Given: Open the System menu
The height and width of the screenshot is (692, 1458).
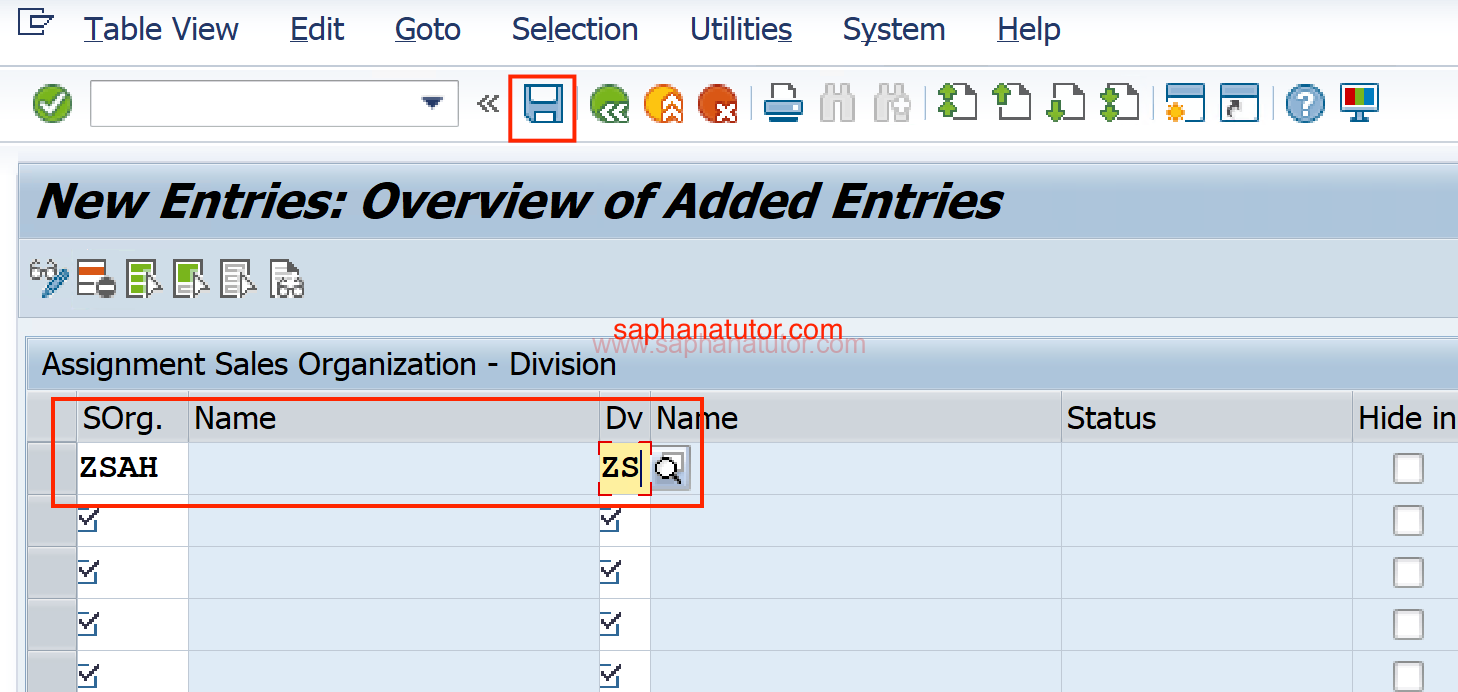Looking at the screenshot, I should point(894,29).
